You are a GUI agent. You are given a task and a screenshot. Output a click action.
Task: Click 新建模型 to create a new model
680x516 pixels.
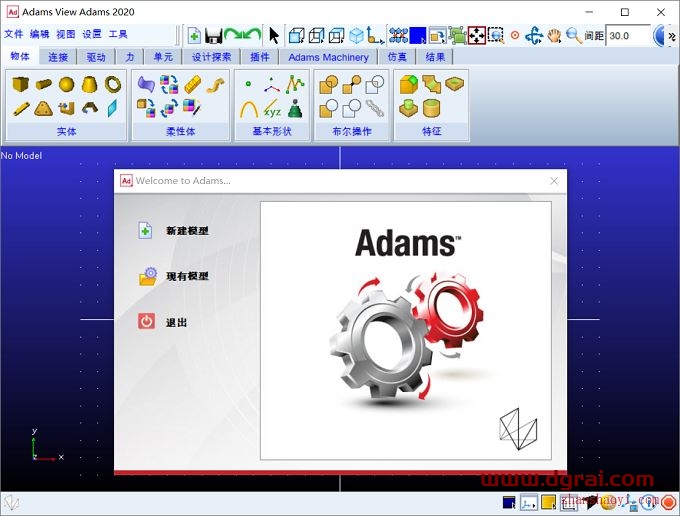tap(187, 231)
